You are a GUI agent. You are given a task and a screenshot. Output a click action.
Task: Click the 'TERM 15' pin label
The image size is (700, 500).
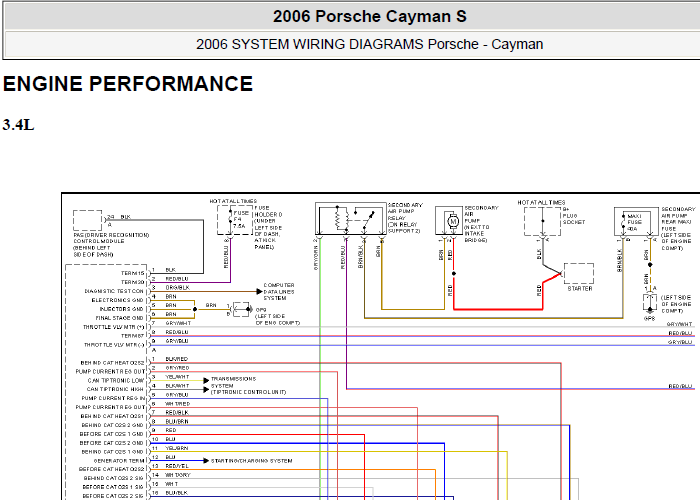pyautogui.click(x=133, y=273)
